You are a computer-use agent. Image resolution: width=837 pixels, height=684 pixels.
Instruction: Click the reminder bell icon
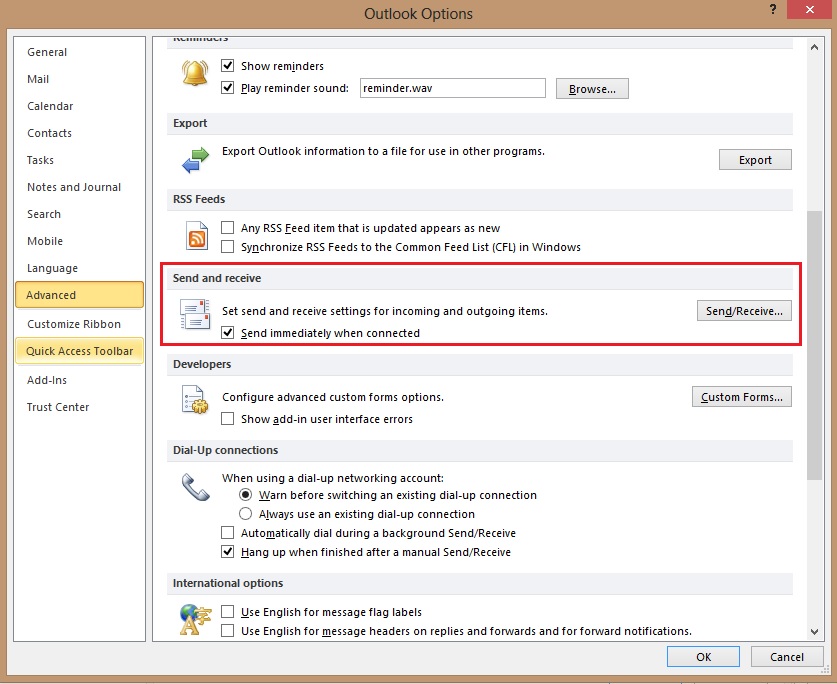click(x=195, y=73)
